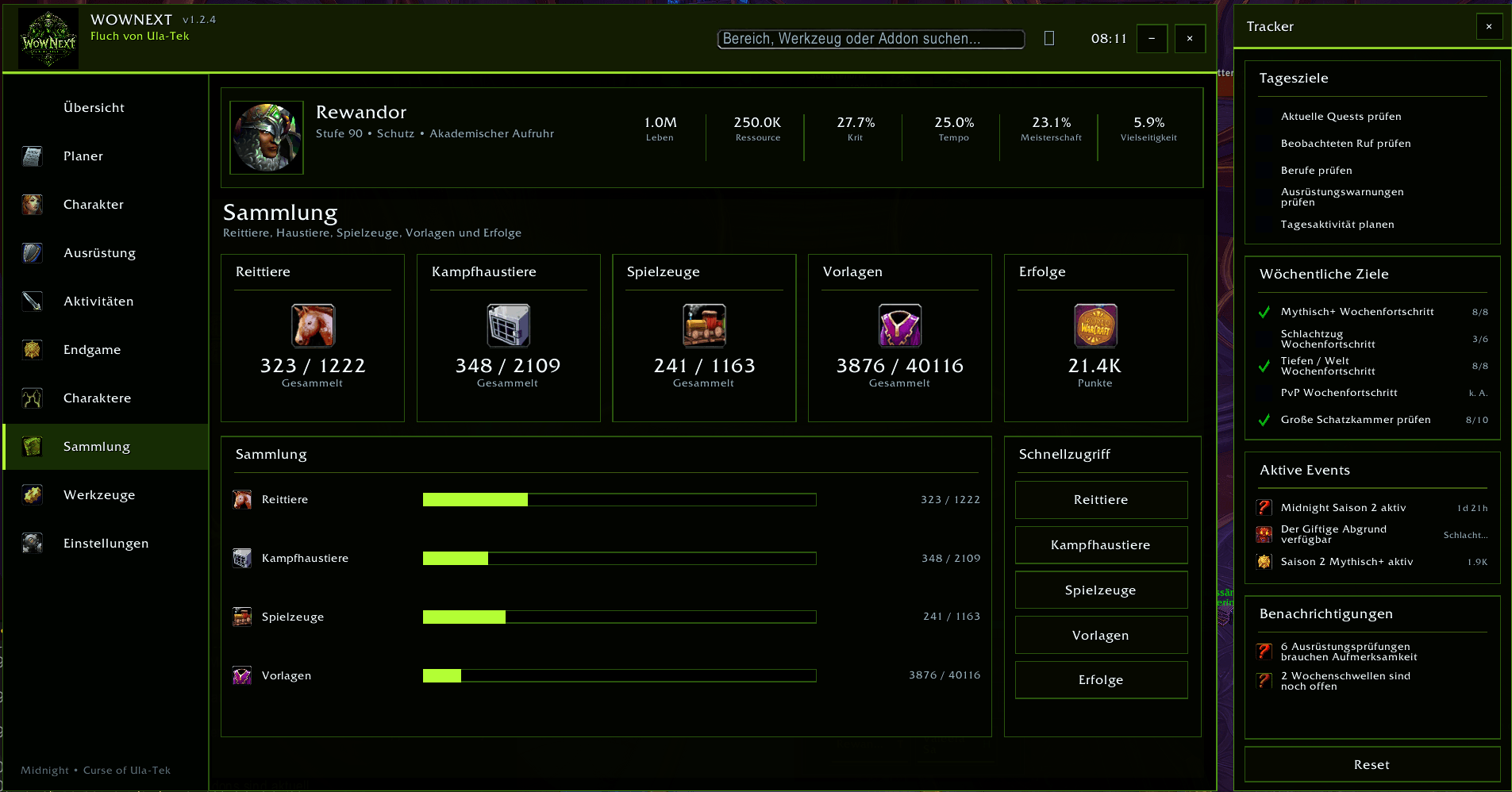Viewport: 1512px width, 792px height.
Task: Click the small Kampfhaustiere row icon
Action: pyautogui.click(x=242, y=558)
